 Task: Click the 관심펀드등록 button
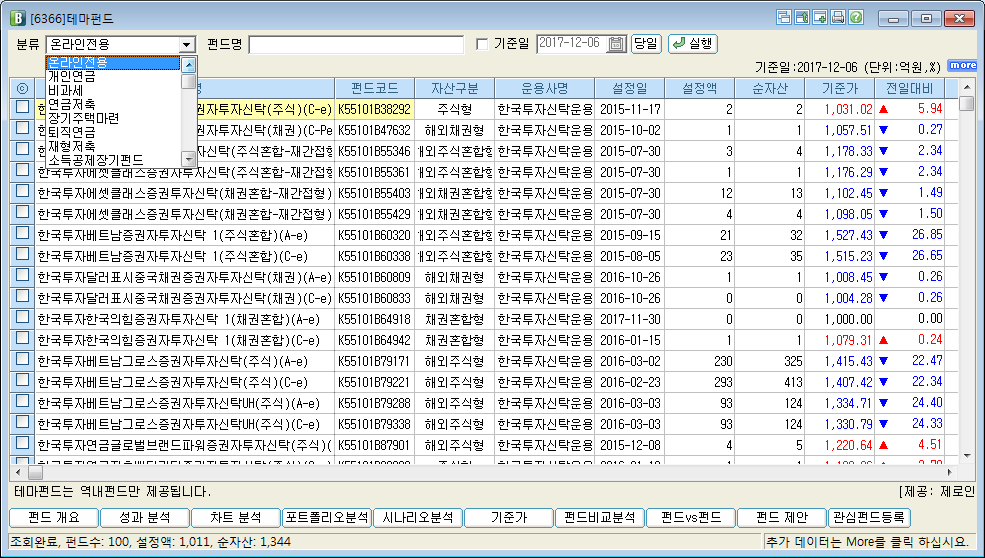point(870,518)
